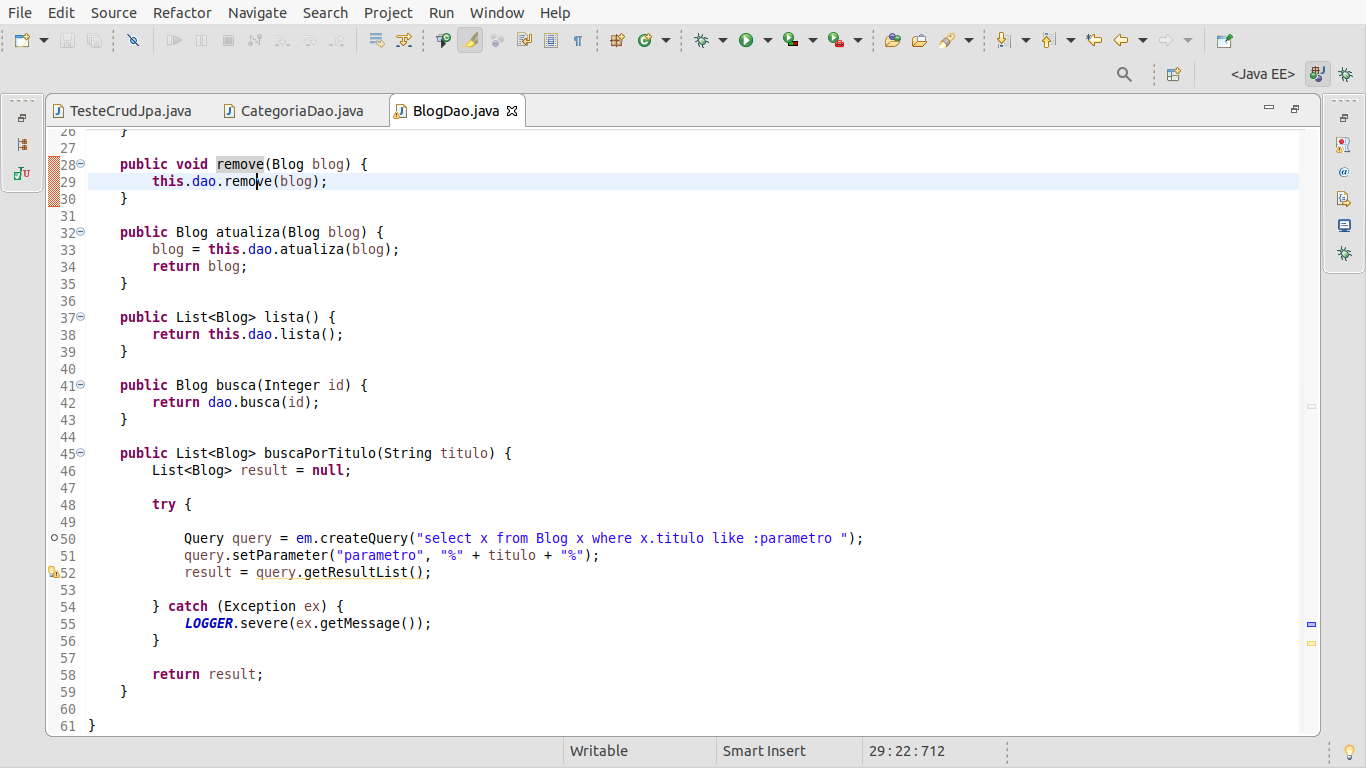Toggle Mark Occurrences highlighter
Screen dimensions: 1366x768
pyautogui.click(x=470, y=41)
